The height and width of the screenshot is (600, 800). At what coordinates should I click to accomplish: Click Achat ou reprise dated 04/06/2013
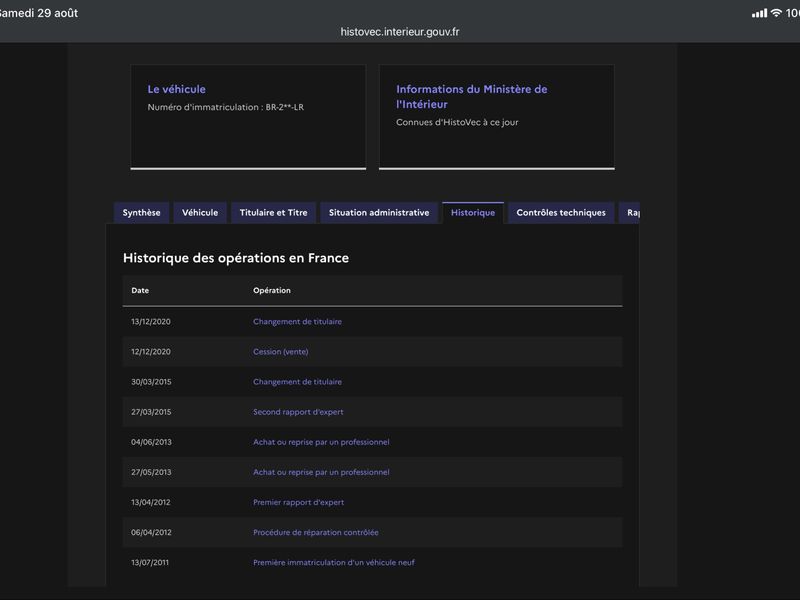[x=321, y=442]
